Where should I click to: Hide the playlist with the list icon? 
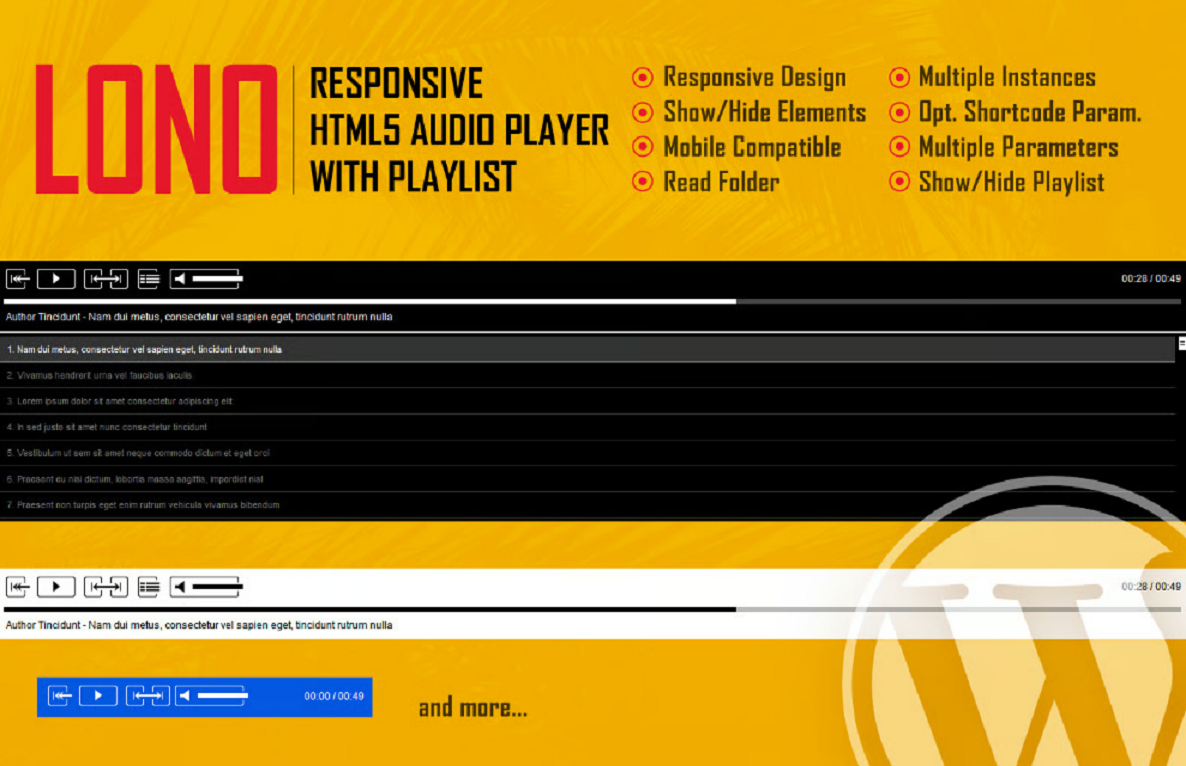[x=148, y=279]
